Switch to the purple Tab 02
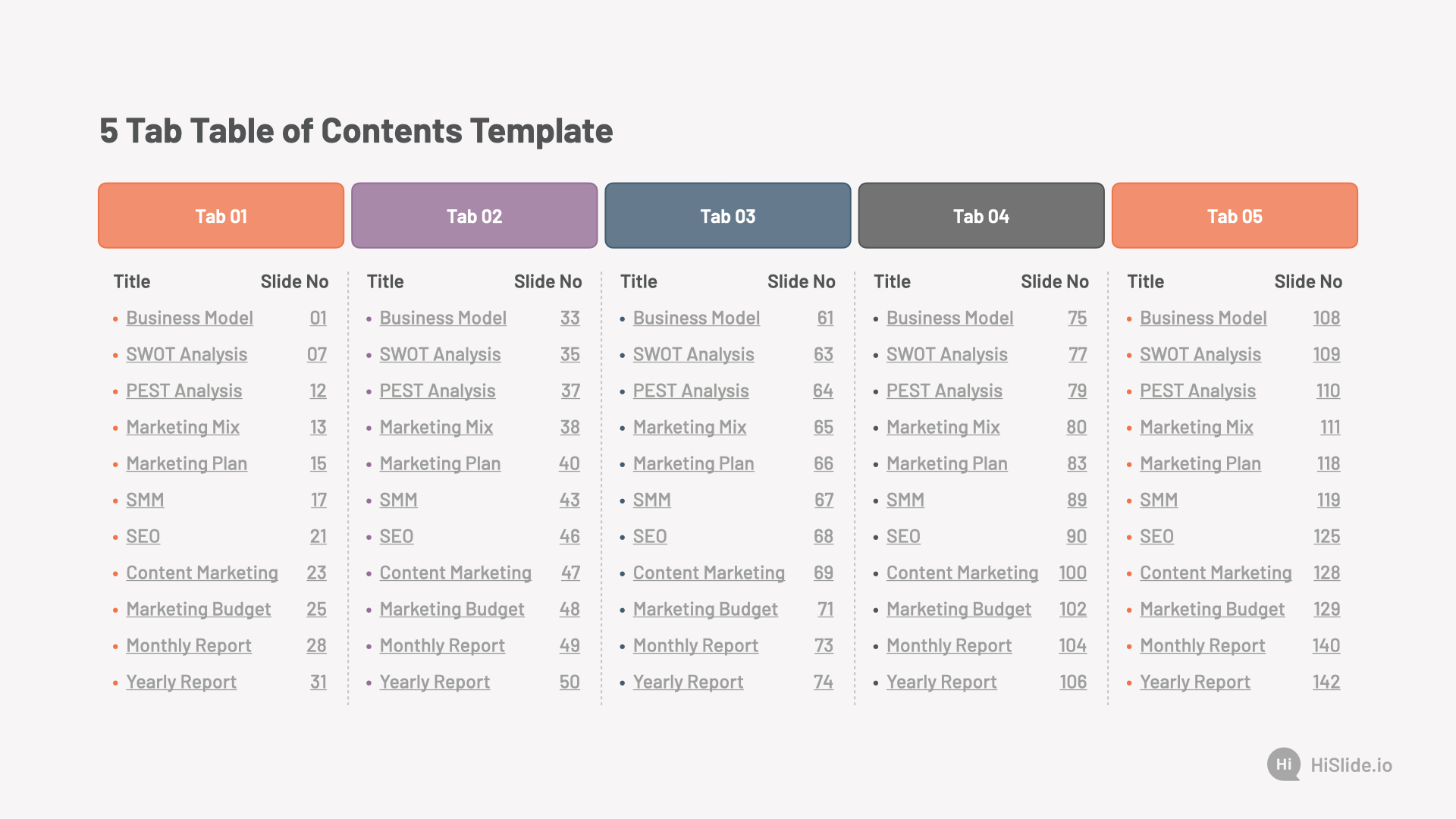Screen dimensions: 1456x819 474,215
